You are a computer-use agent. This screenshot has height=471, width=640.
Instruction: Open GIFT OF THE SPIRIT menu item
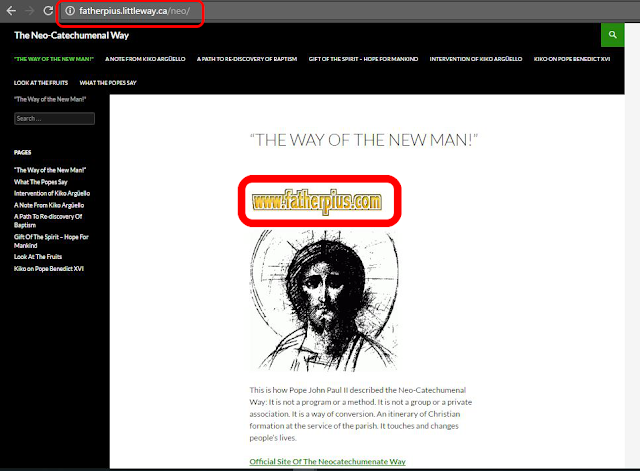(x=363, y=59)
